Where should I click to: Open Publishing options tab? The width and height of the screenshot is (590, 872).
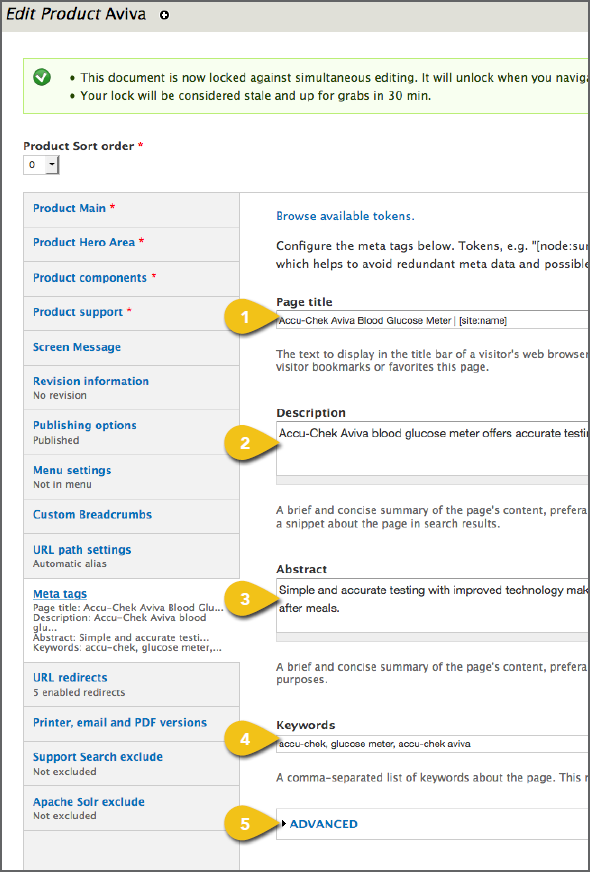coord(132,432)
